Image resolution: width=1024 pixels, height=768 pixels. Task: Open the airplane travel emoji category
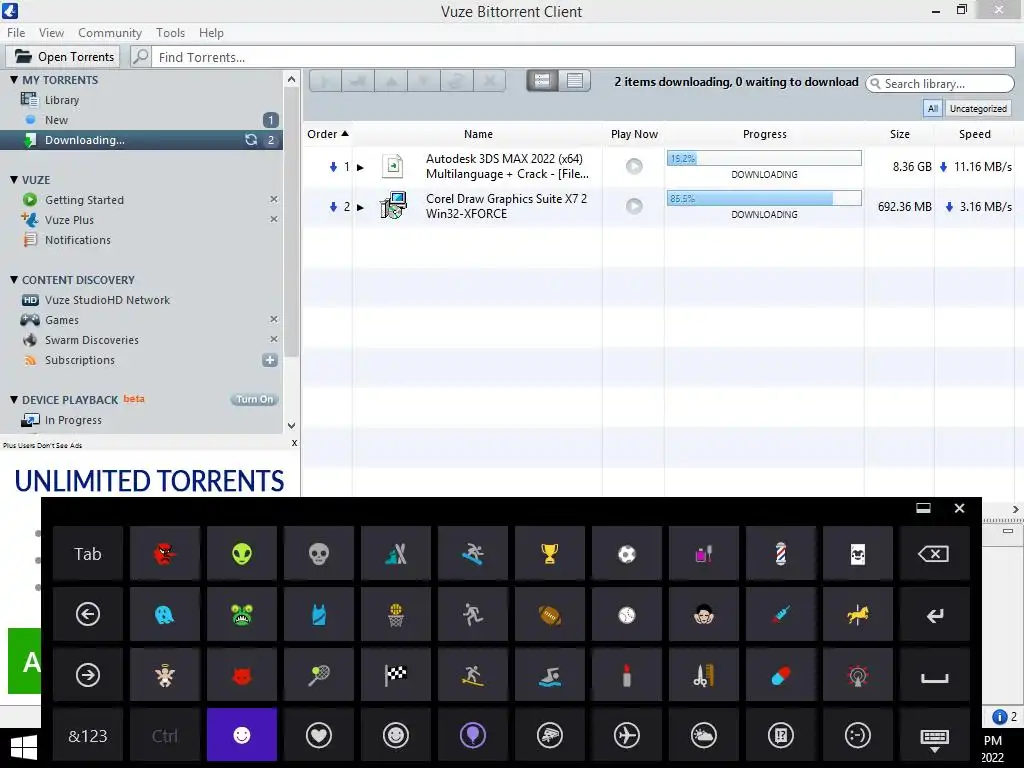[627, 735]
